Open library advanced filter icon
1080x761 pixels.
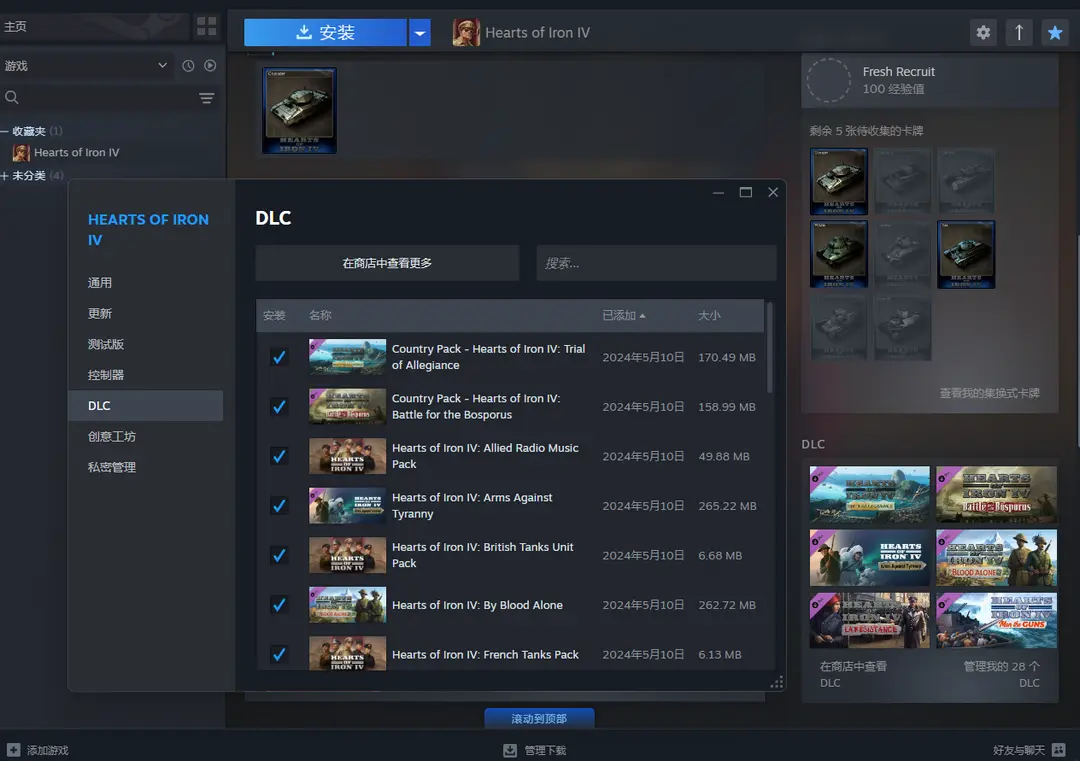click(207, 98)
